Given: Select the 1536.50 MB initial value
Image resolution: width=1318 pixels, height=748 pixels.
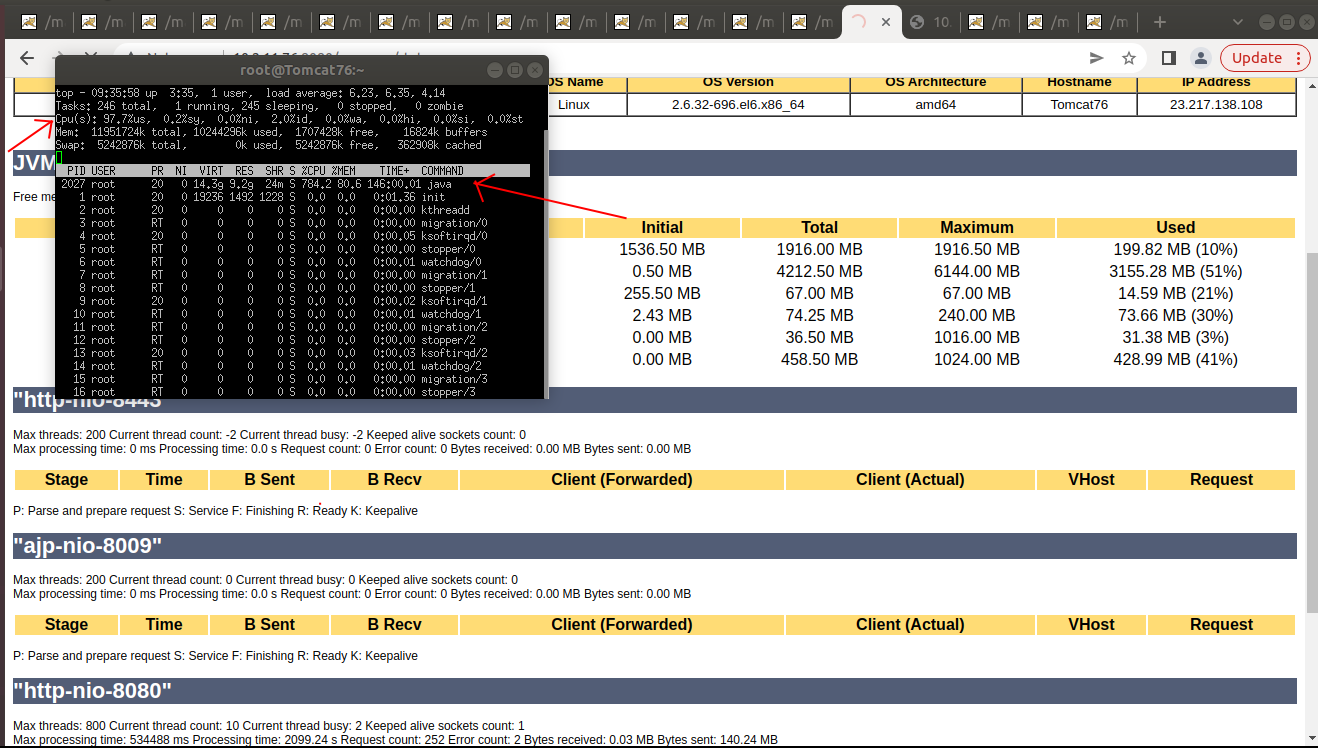Looking at the screenshot, I should click(662, 249).
